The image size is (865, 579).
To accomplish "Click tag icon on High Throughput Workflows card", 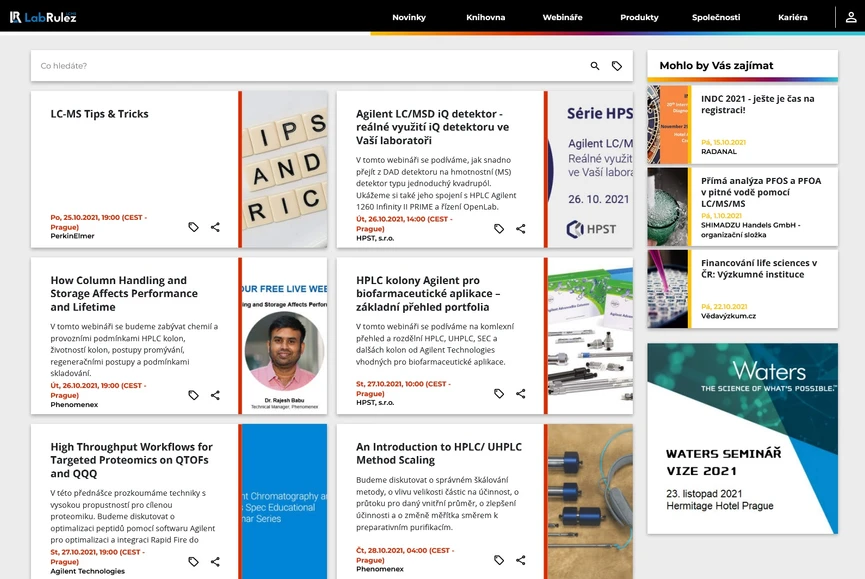I will point(193,562).
